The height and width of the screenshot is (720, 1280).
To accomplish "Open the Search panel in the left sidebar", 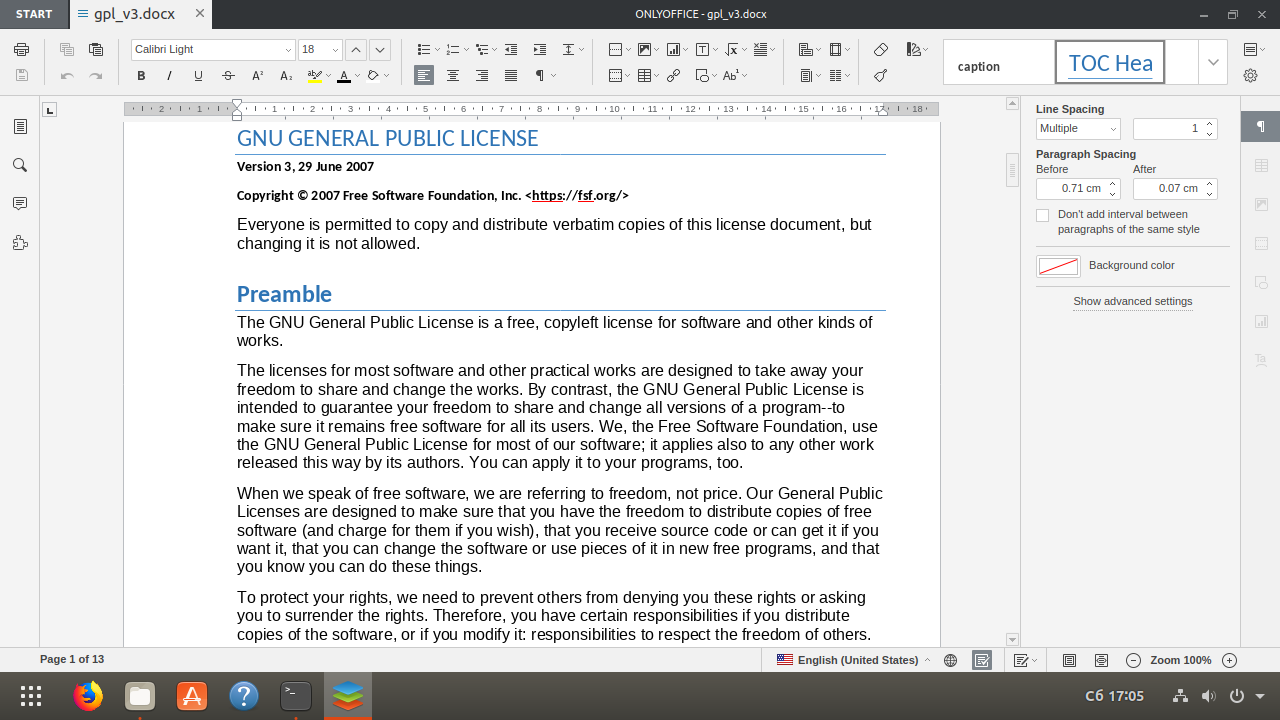I will [x=20, y=165].
